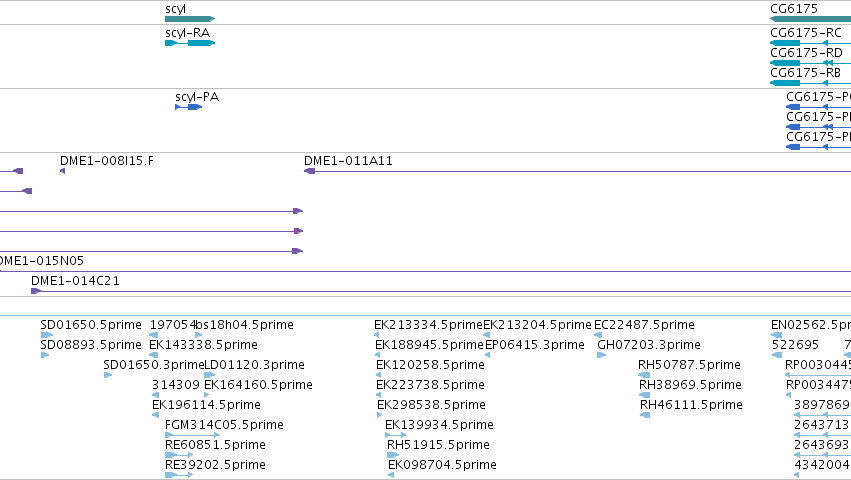851x480 pixels.
Task: Click the RH46111.5prime EST label
Action: (691, 405)
